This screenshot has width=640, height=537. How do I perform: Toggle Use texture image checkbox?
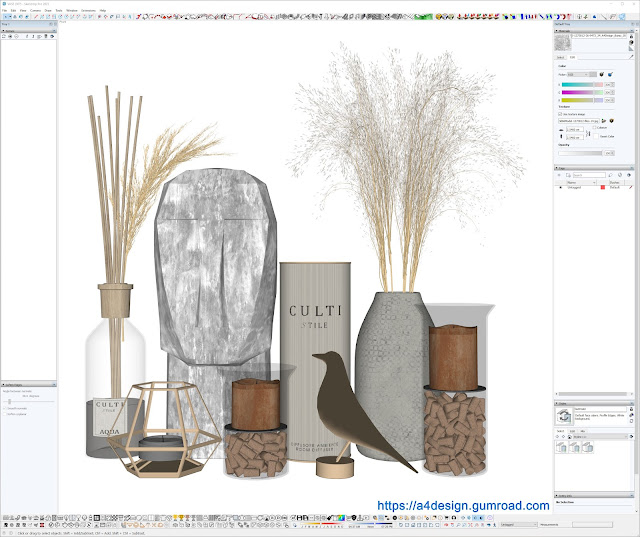(560, 114)
